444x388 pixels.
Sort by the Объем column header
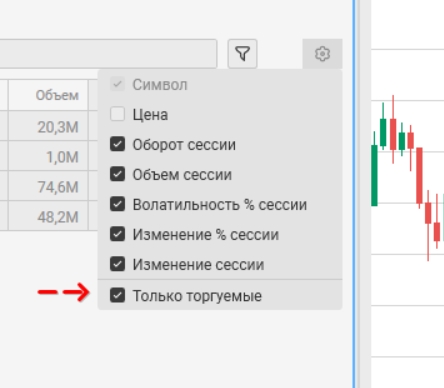coord(48,95)
